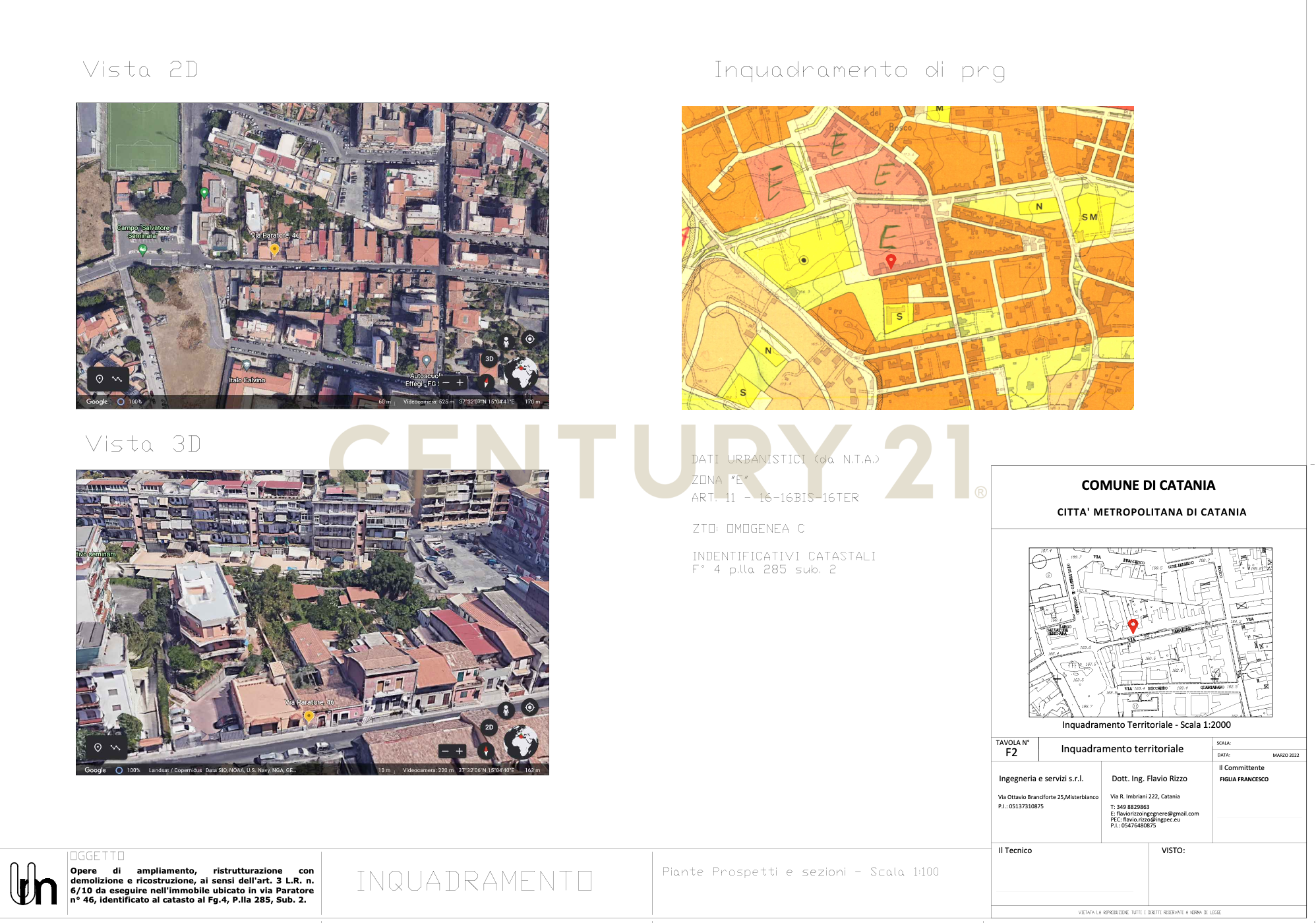Click 'Dott. Ing. Flavio Rizzo' name
Image resolution: width=1316 pixels, height=923 pixels.
pyautogui.click(x=1149, y=779)
